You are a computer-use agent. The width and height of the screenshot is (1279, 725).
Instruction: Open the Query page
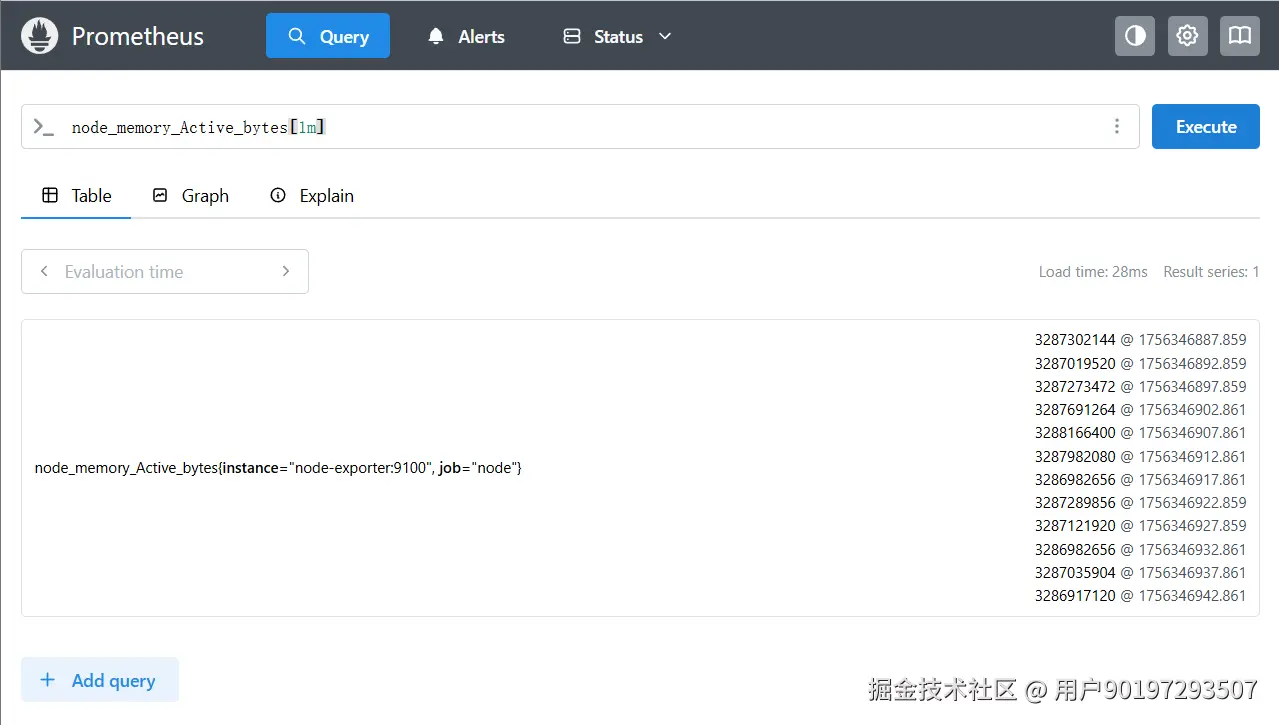tap(328, 36)
